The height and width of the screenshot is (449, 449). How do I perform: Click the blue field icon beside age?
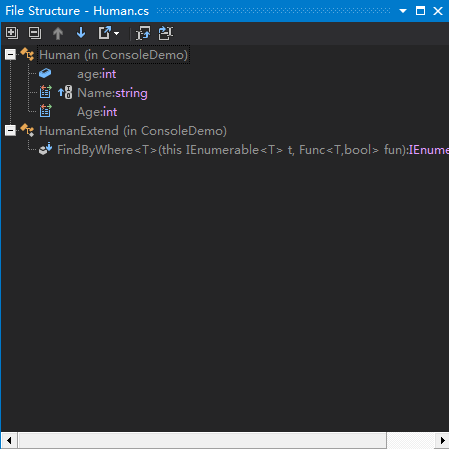[x=45, y=73]
